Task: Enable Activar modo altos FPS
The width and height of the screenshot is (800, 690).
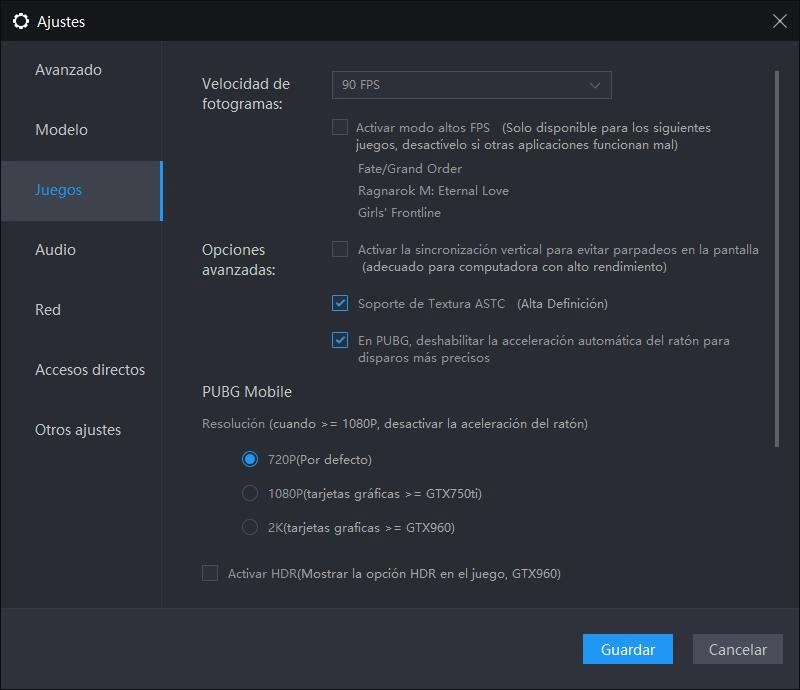Action: 340,127
